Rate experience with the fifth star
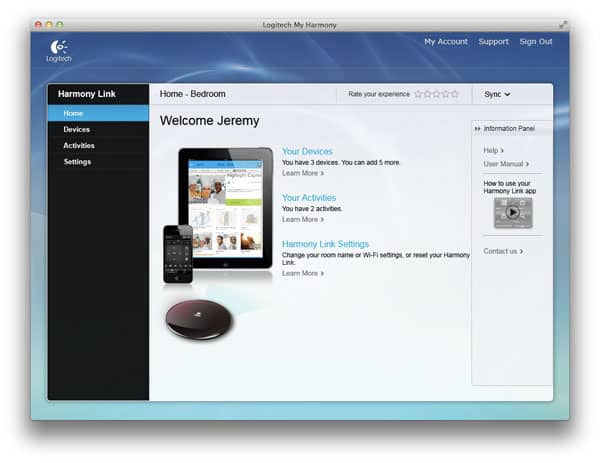 coord(455,94)
